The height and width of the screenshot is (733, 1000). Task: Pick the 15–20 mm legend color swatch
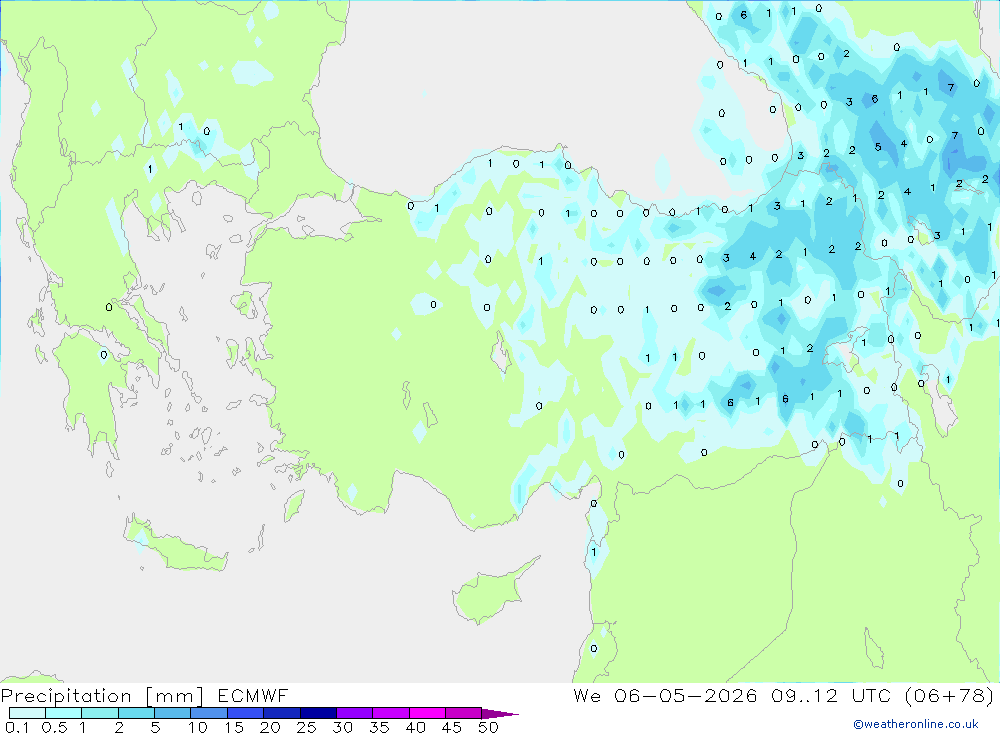(246, 713)
